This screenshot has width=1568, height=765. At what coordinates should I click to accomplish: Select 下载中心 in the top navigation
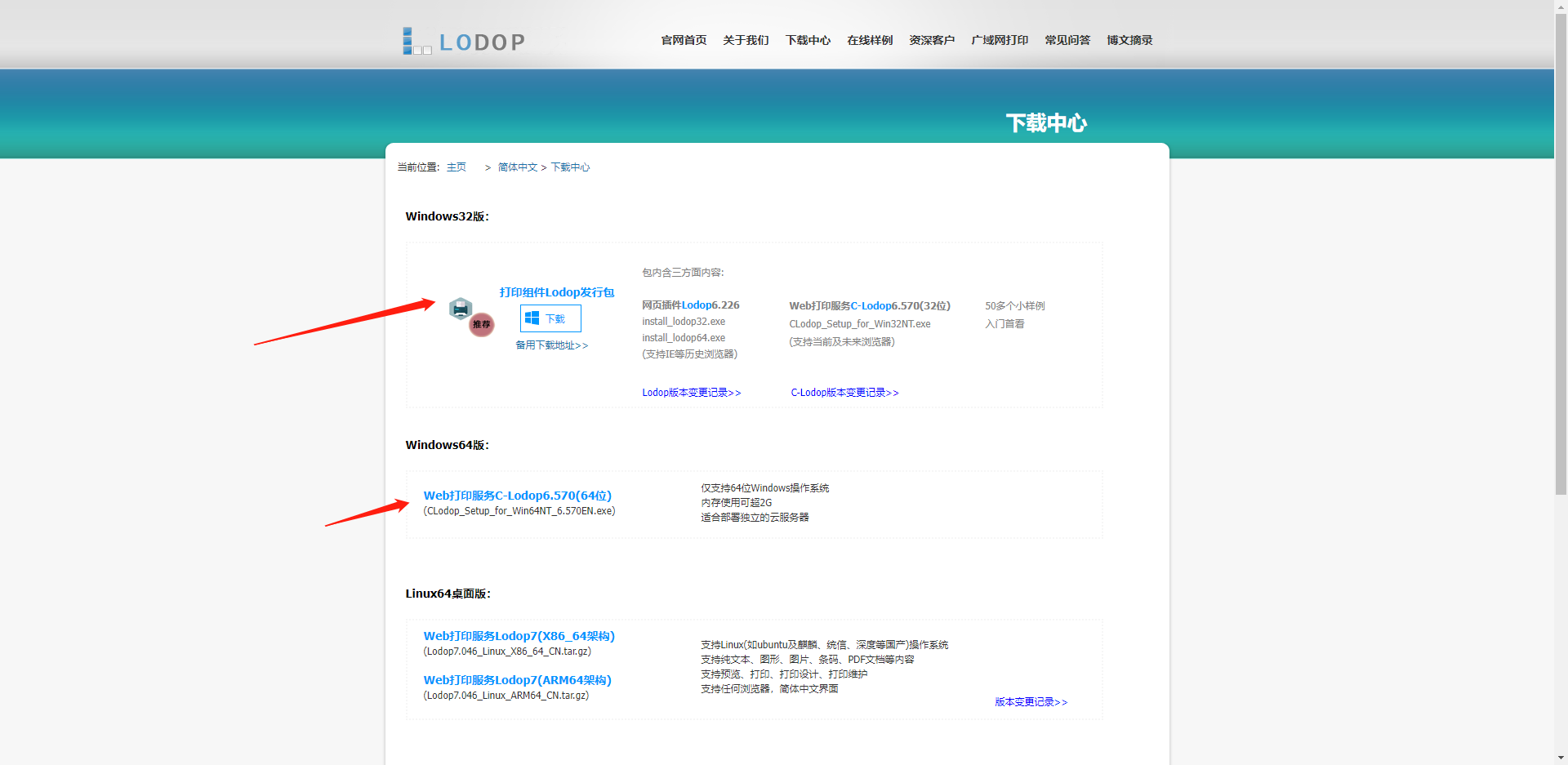tap(808, 40)
